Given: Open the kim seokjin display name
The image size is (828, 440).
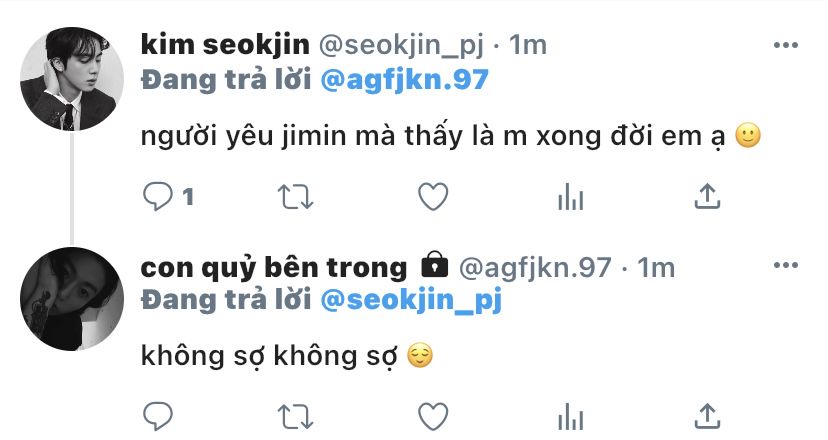Looking at the screenshot, I should pyautogui.click(x=225, y=45).
